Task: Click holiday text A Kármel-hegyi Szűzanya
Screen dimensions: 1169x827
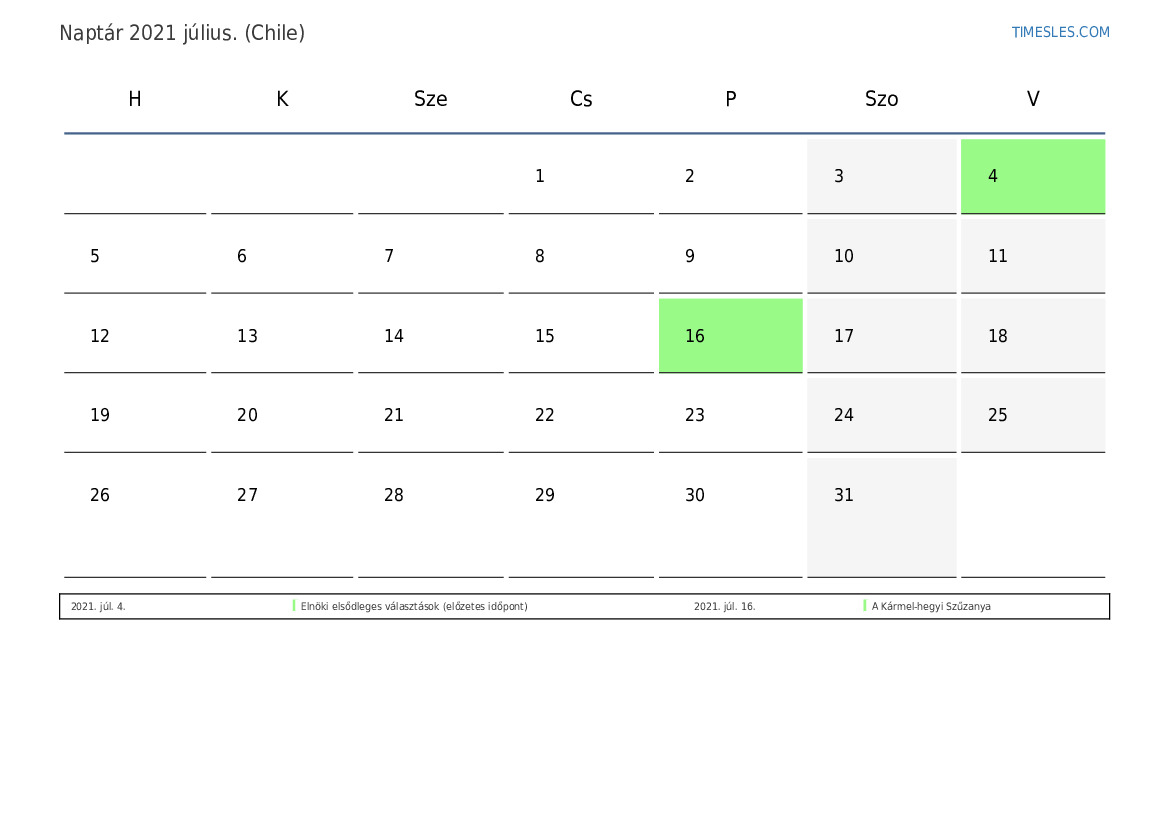Action: point(931,607)
